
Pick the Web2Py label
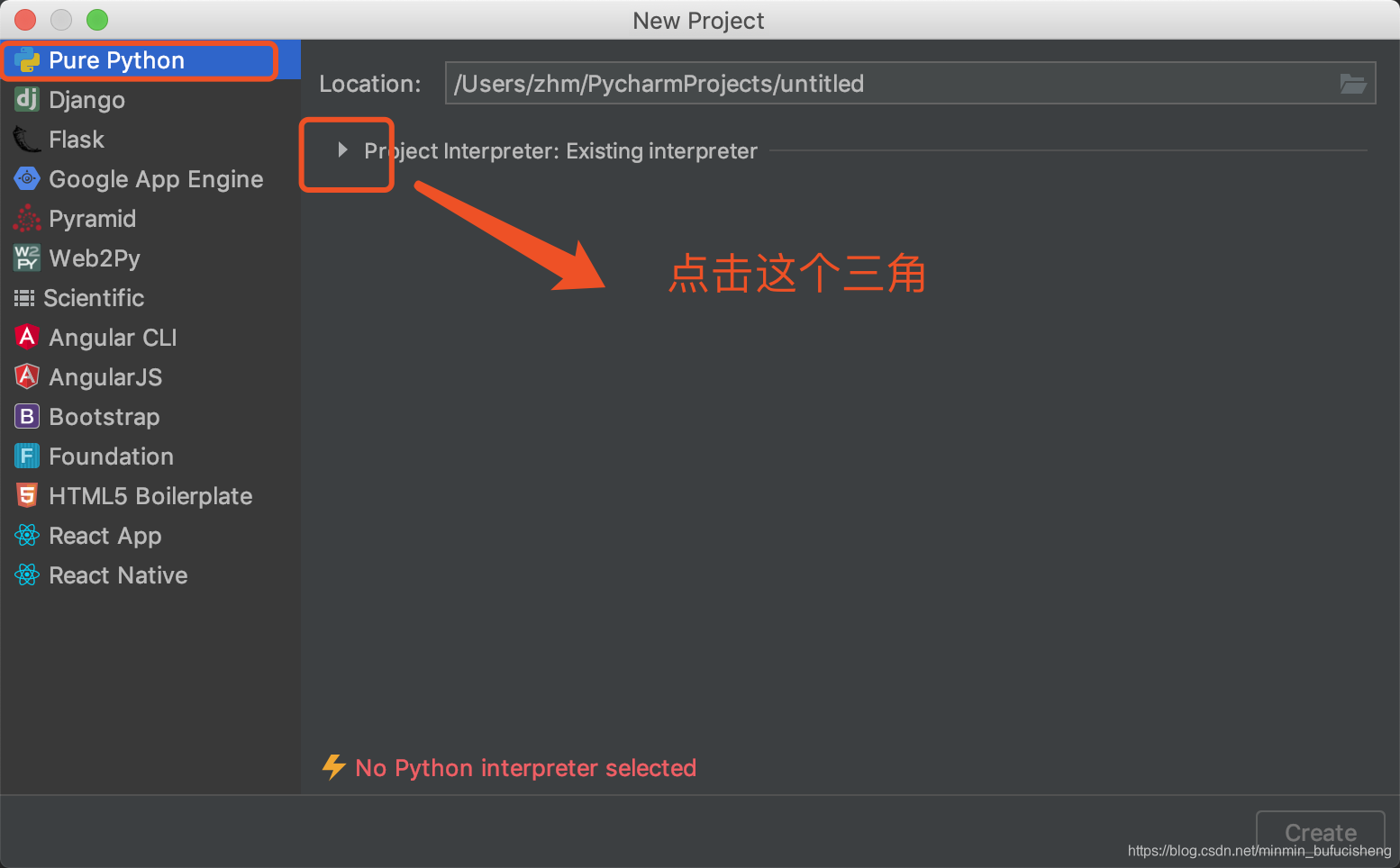(95, 258)
